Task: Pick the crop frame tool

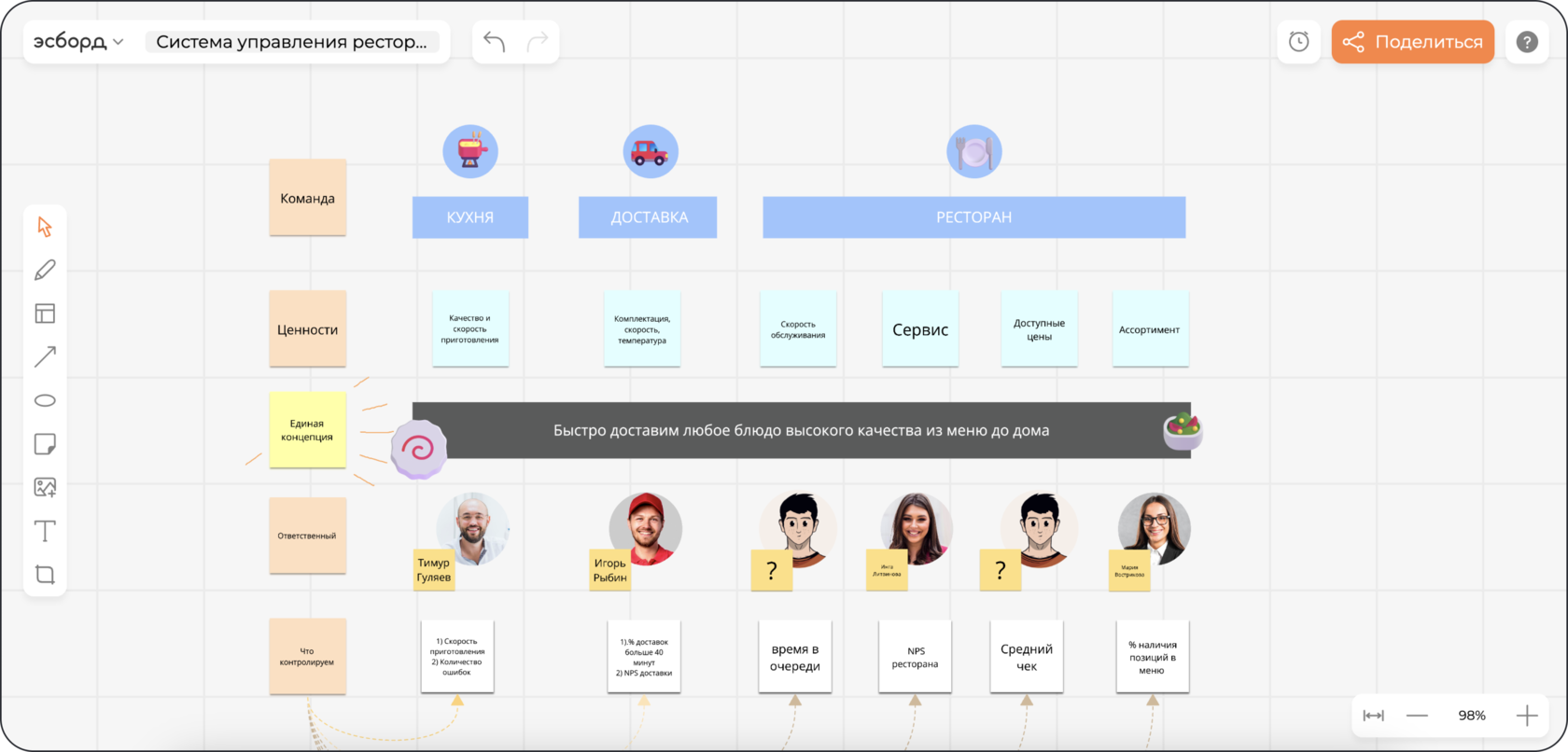Action: coord(45,574)
